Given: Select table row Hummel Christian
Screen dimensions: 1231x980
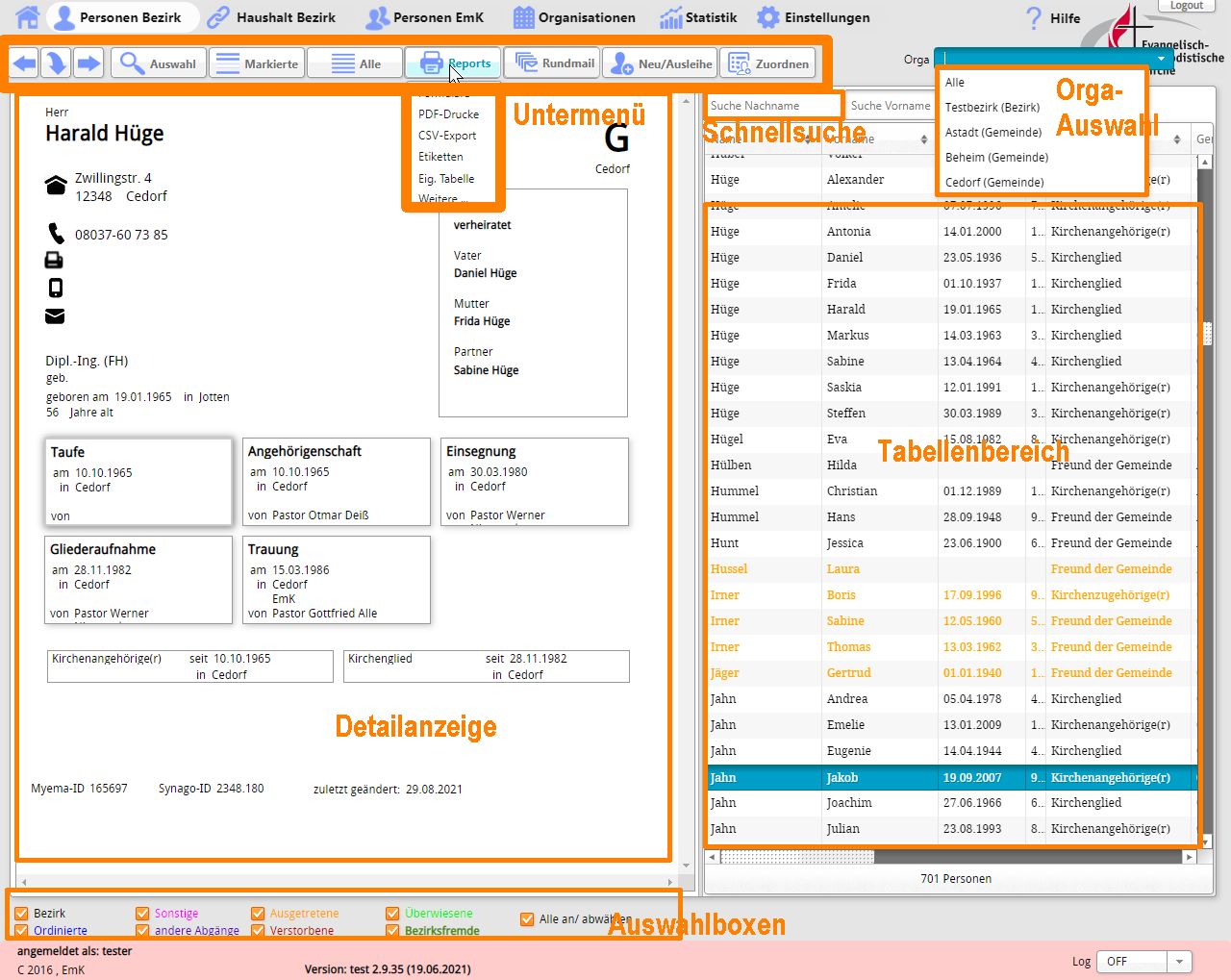Looking at the screenshot, I should click(x=952, y=491).
